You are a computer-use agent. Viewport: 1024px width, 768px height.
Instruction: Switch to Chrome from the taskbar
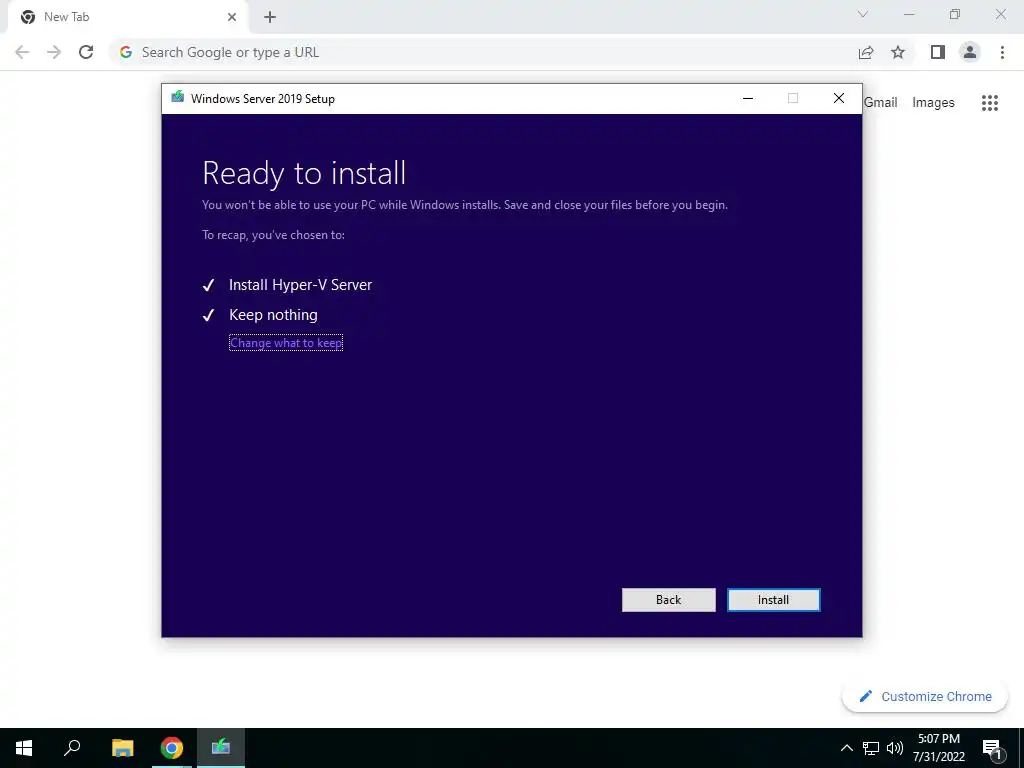[x=172, y=748]
